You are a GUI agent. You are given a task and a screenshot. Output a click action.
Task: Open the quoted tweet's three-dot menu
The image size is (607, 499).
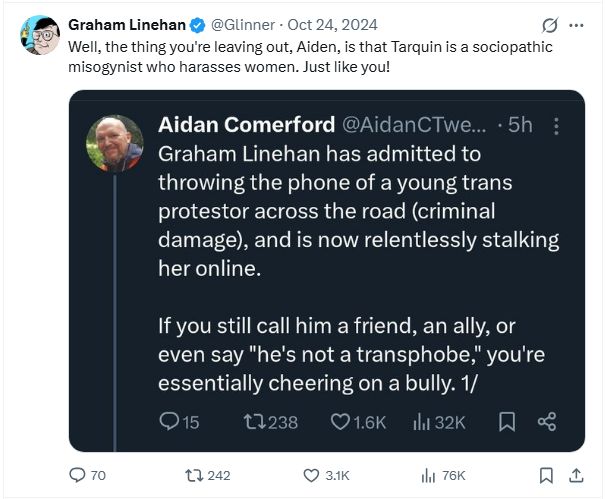557,127
